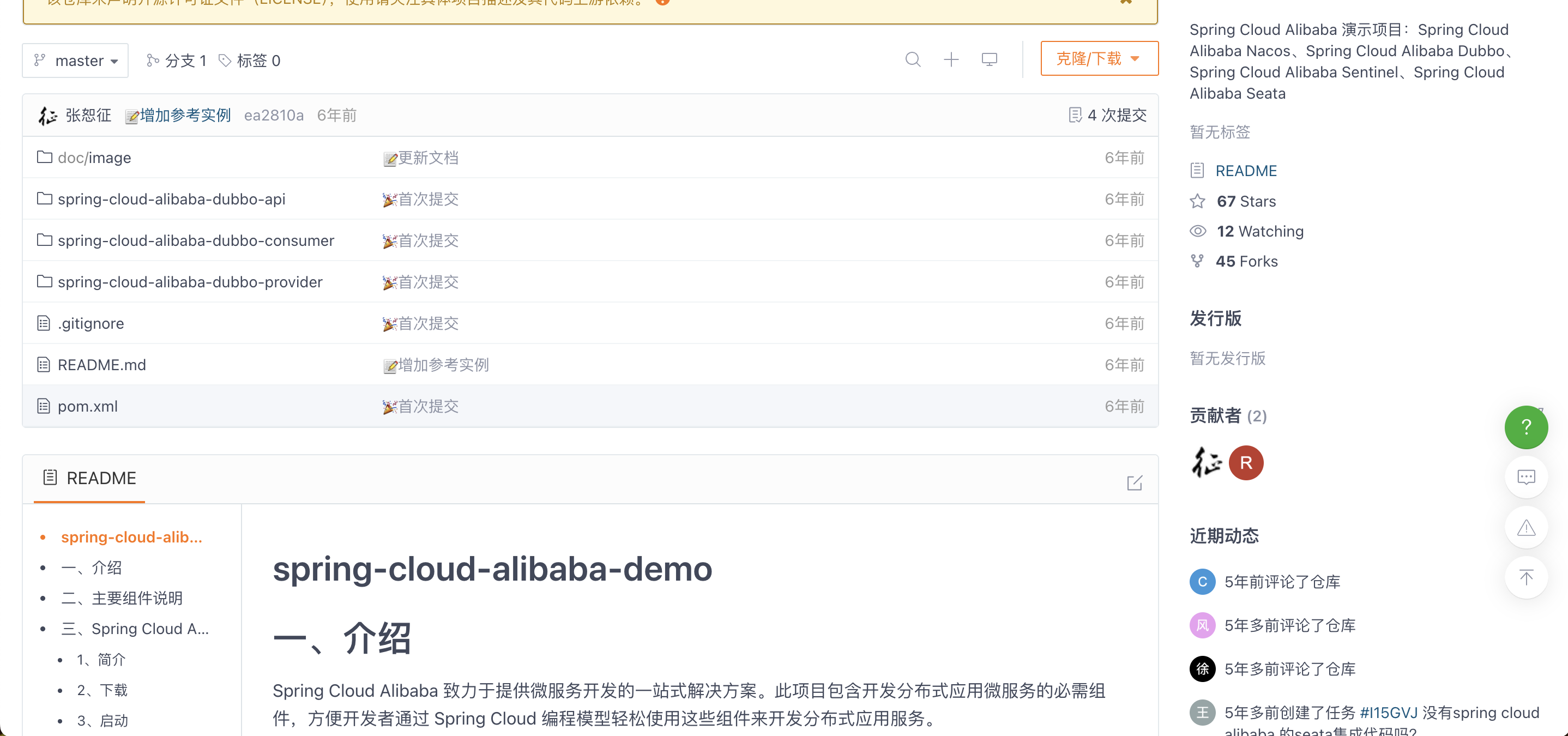Image resolution: width=1568 pixels, height=736 pixels.
Task: Click the edit README pencil icon
Action: click(1134, 482)
